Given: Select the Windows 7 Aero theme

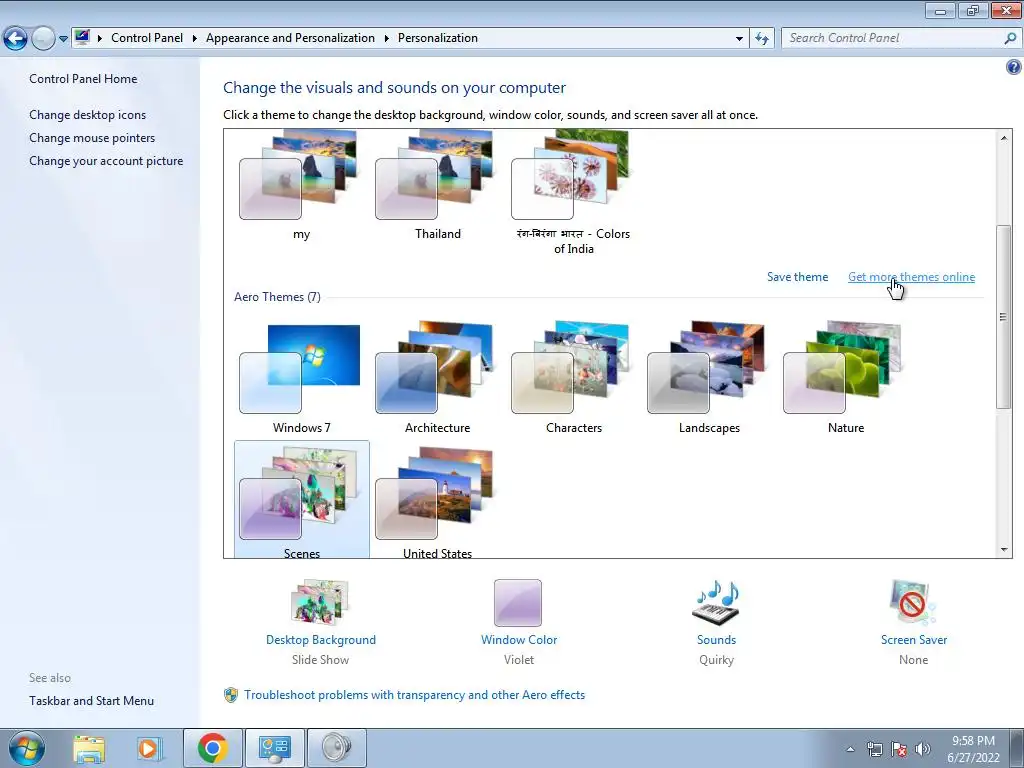Looking at the screenshot, I should [x=301, y=377].
